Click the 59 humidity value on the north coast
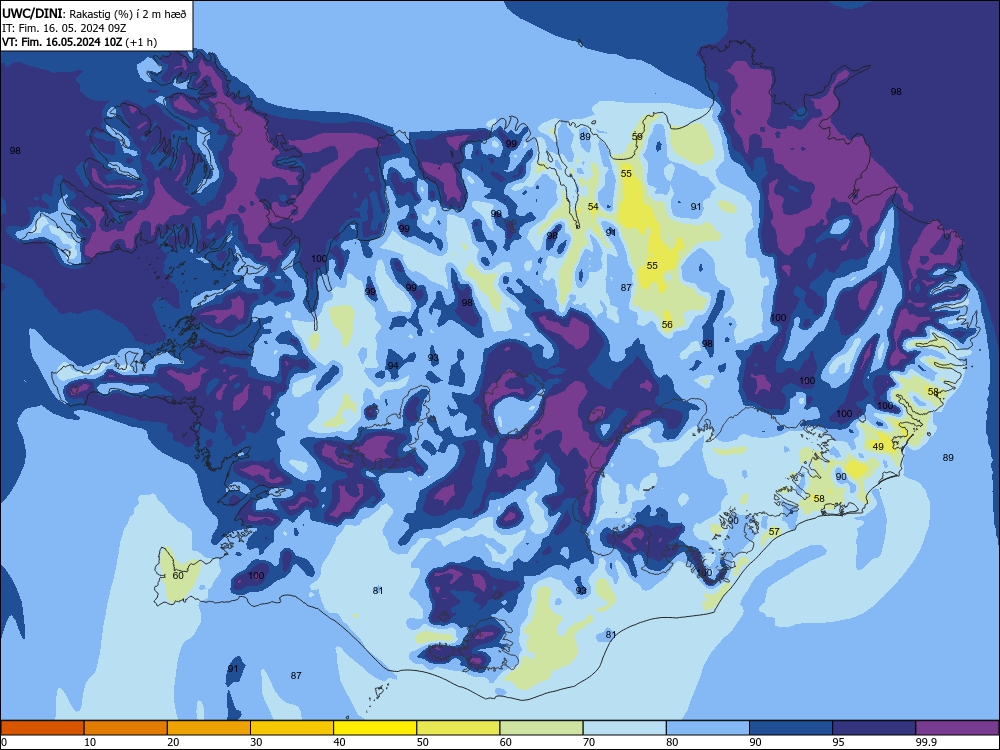This screenshot has width=1000, height=750. (x=637, y=136)
